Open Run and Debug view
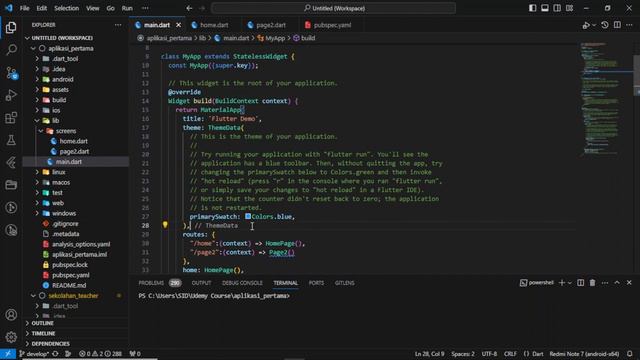 point(11,95)
